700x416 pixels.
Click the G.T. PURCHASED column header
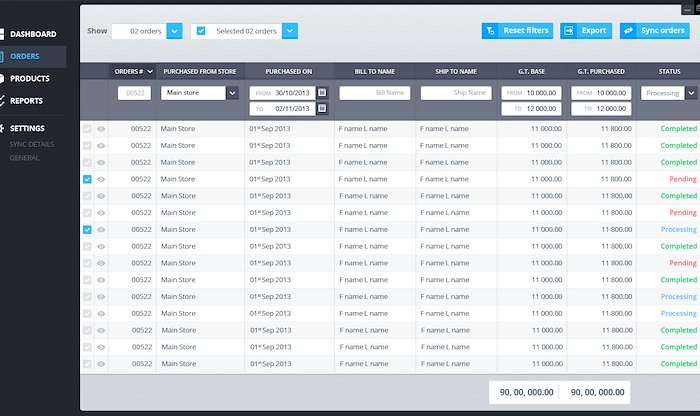tap(601, 71)
